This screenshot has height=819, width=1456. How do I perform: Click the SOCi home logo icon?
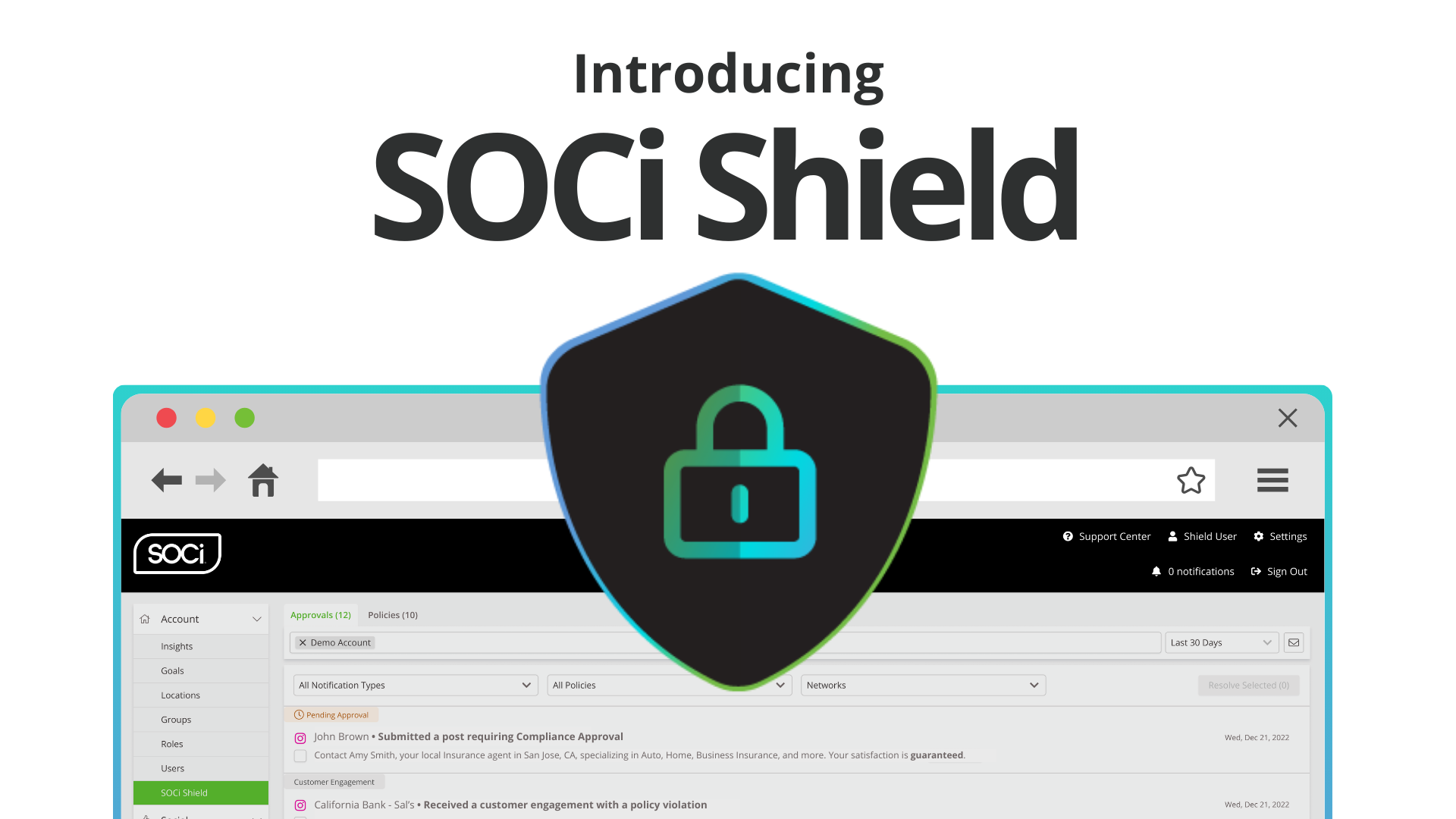click(x=178, y=553)
